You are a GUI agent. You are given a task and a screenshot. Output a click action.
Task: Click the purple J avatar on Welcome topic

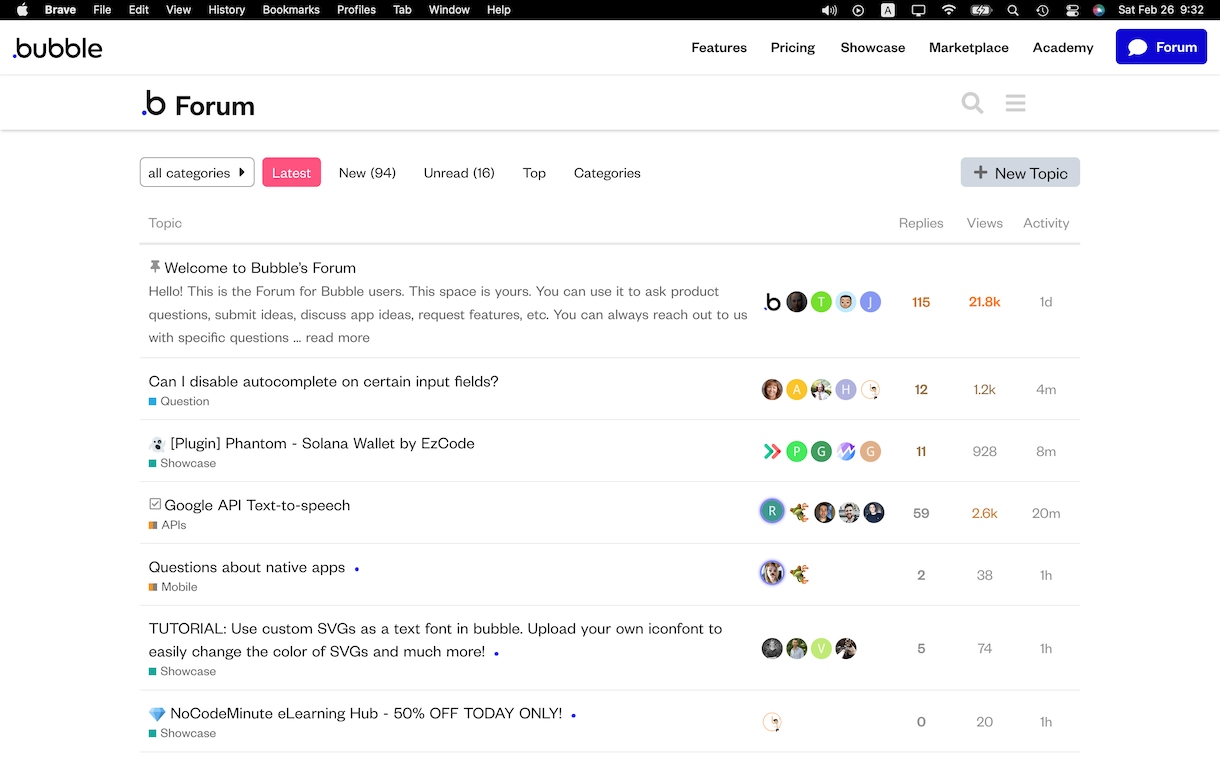(x=870, y=302)
